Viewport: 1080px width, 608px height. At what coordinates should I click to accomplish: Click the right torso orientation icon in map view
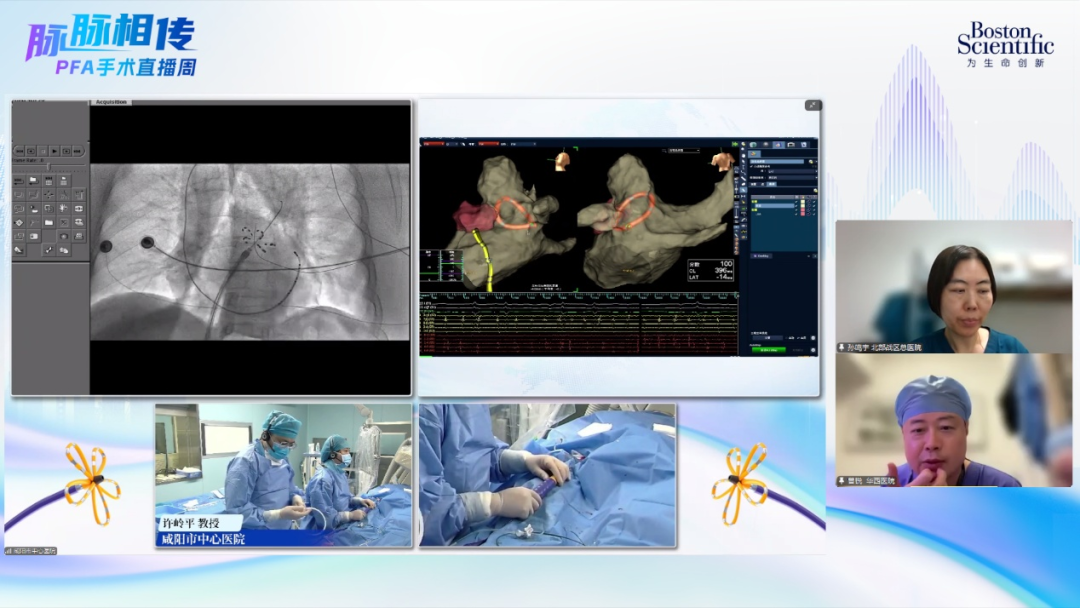(721, 160)
